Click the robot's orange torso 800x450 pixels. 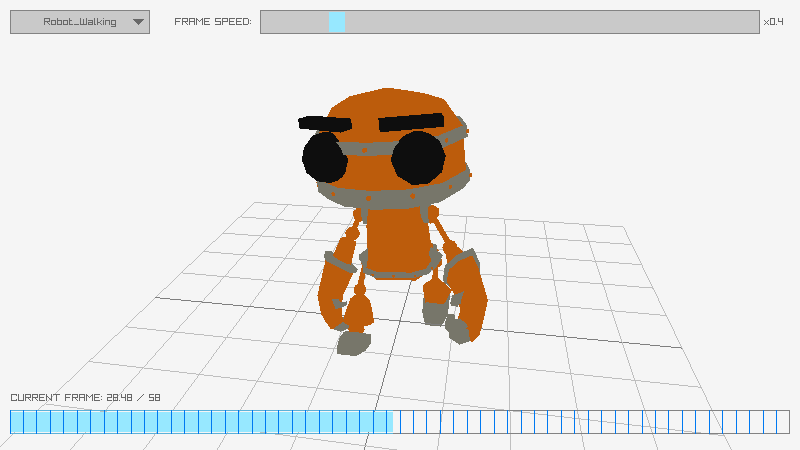tap(398, 240)
